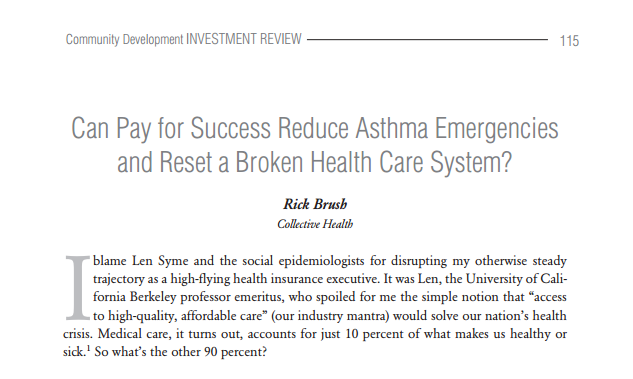Click the word 'crisis' starting the fifth line
The width and height of the screenshot is (633, 379).
point(78,334)
